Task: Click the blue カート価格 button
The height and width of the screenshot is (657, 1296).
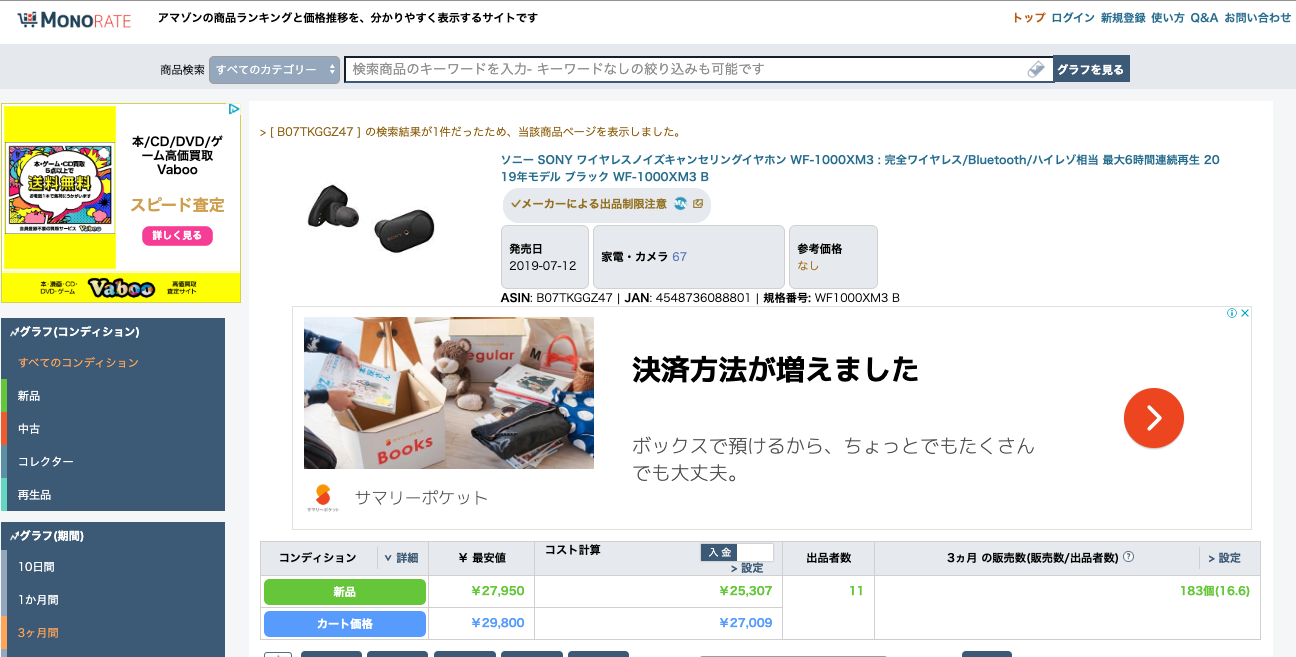Action: pos(345,624)
